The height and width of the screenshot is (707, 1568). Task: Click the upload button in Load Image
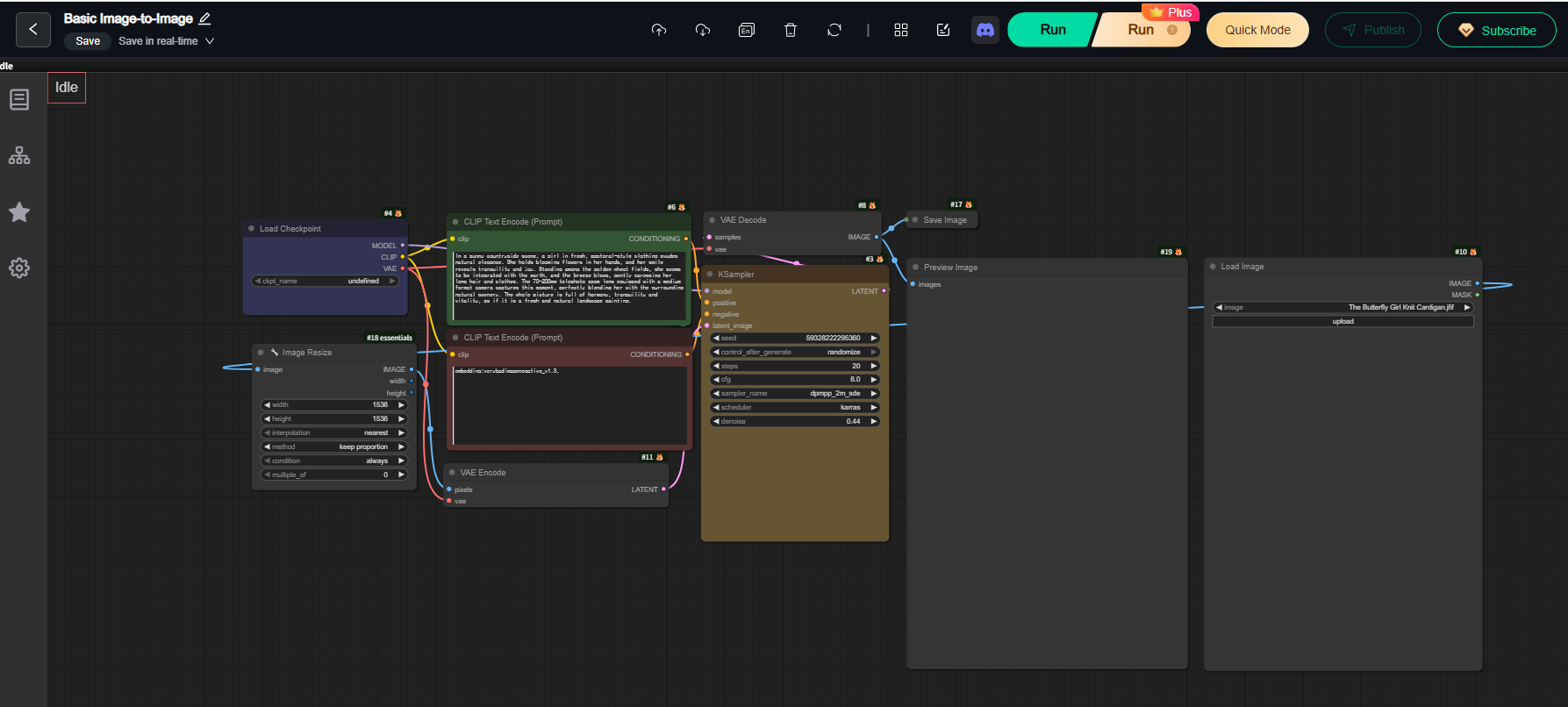tap(1342, 322)
